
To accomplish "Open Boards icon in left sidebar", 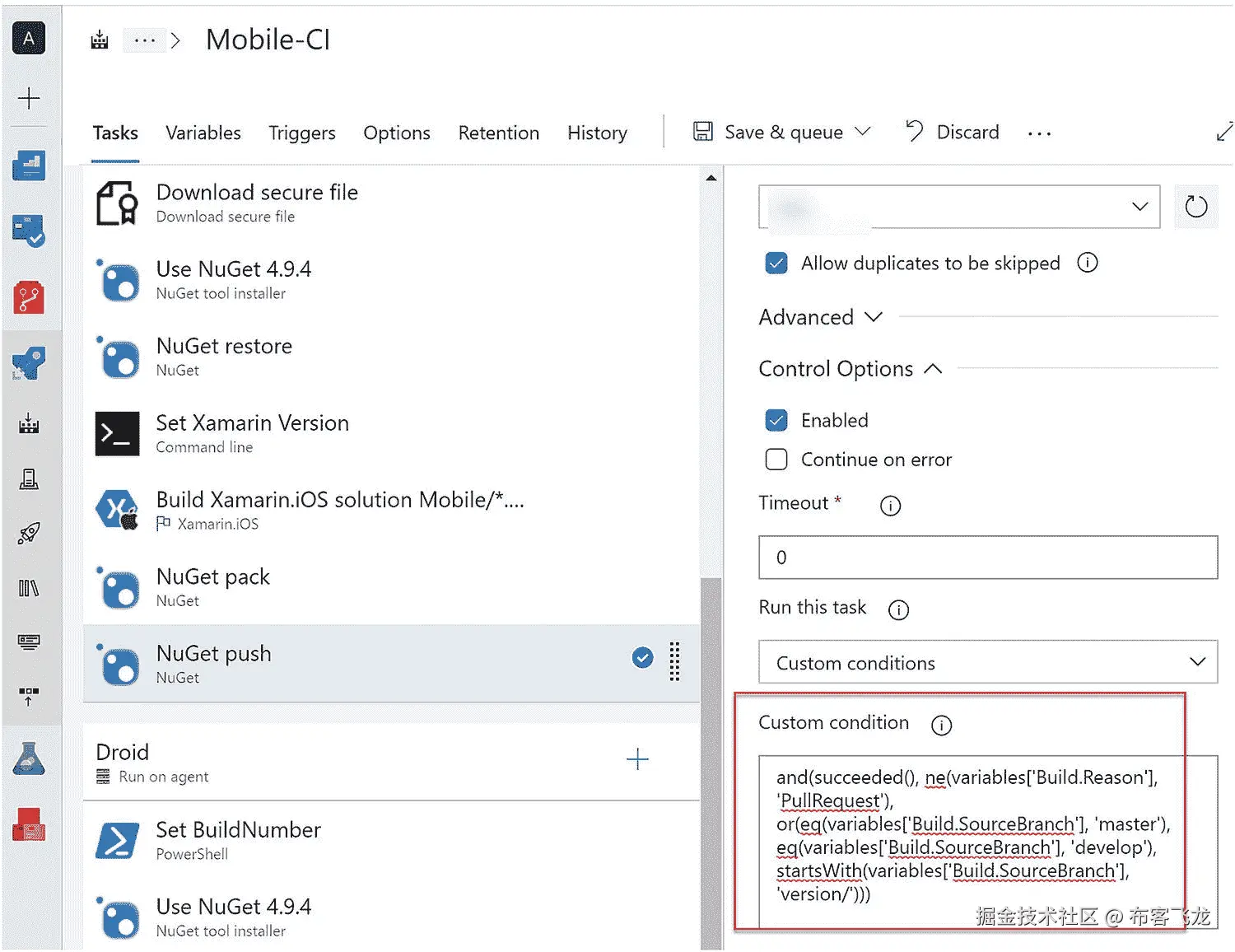I will pos(29,231).
